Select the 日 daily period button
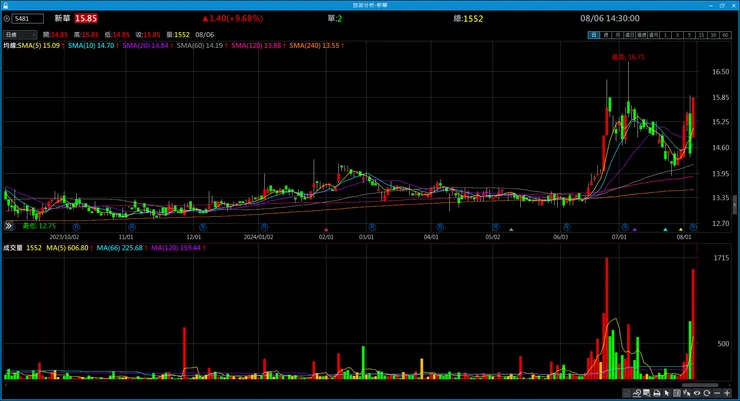Image resolution: width=740 pixels, height=401 pixels. pyautogui.click(x=594, y=35)
